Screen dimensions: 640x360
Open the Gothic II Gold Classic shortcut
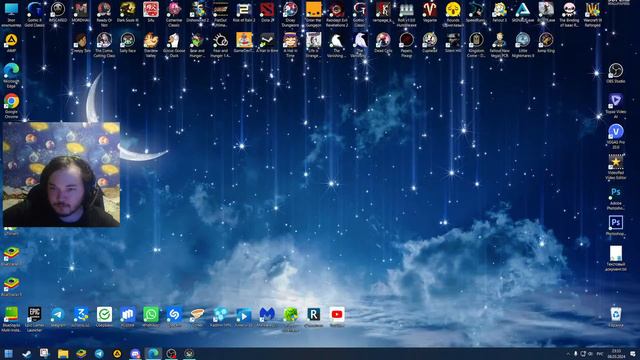point(35,13)
